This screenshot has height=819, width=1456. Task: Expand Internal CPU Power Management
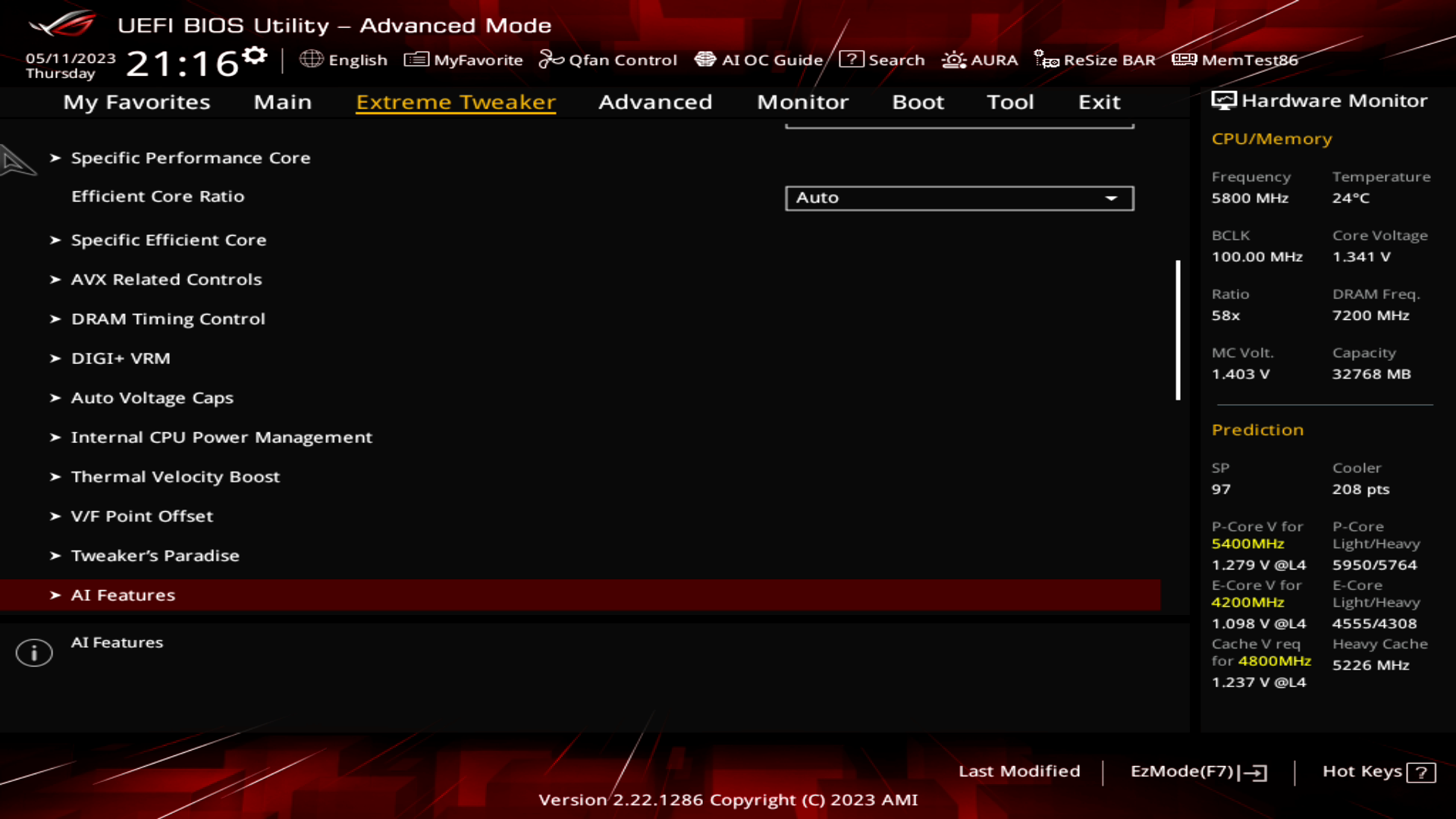(x=221, y=437)
